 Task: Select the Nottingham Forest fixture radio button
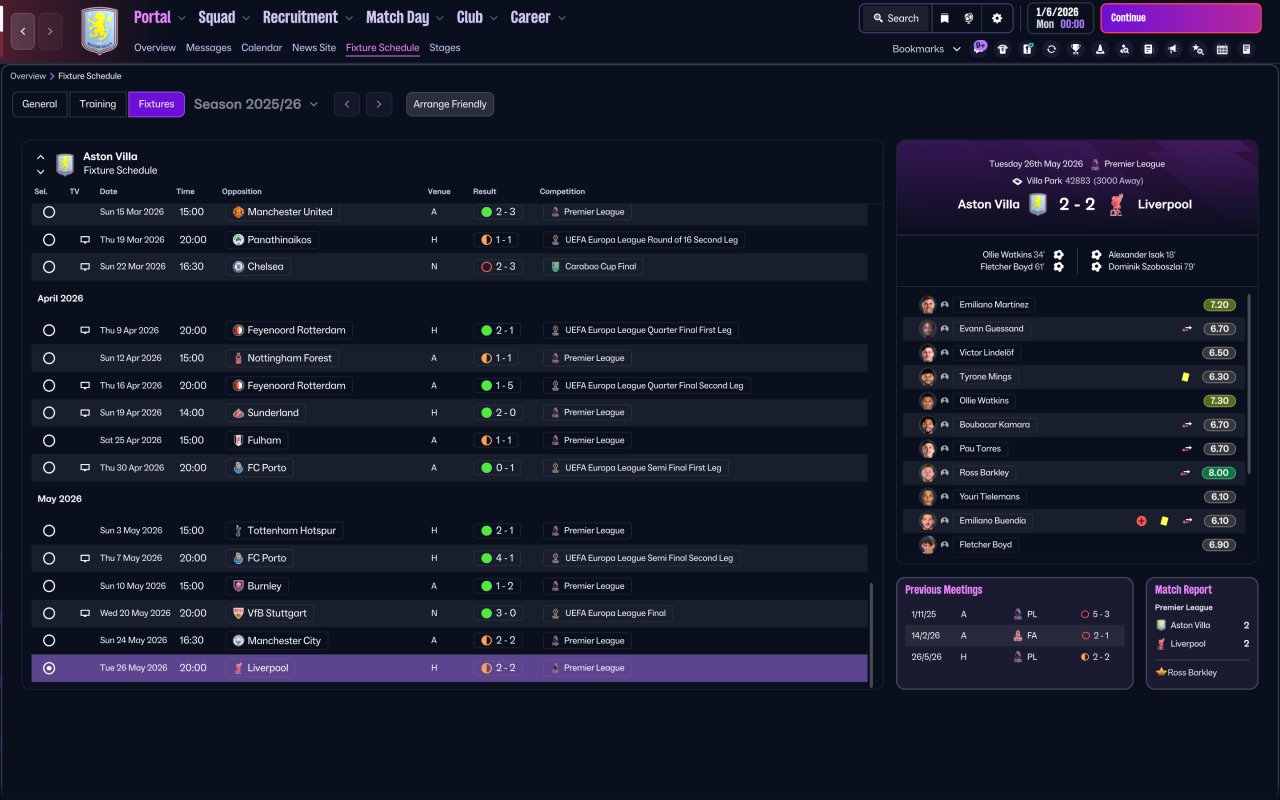[49, 358]
